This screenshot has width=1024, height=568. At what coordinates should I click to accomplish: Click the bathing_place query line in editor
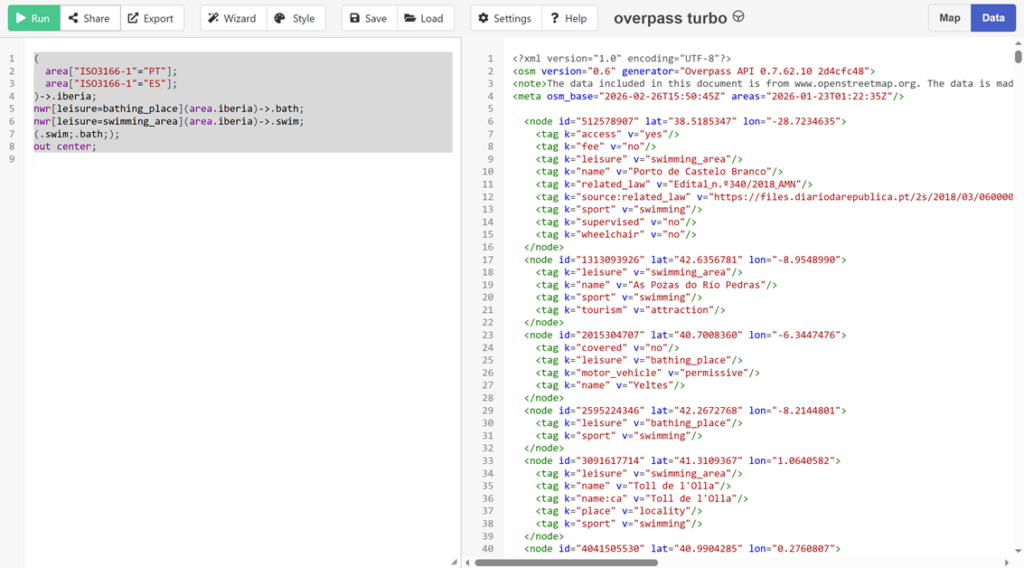tap(168, 108)
